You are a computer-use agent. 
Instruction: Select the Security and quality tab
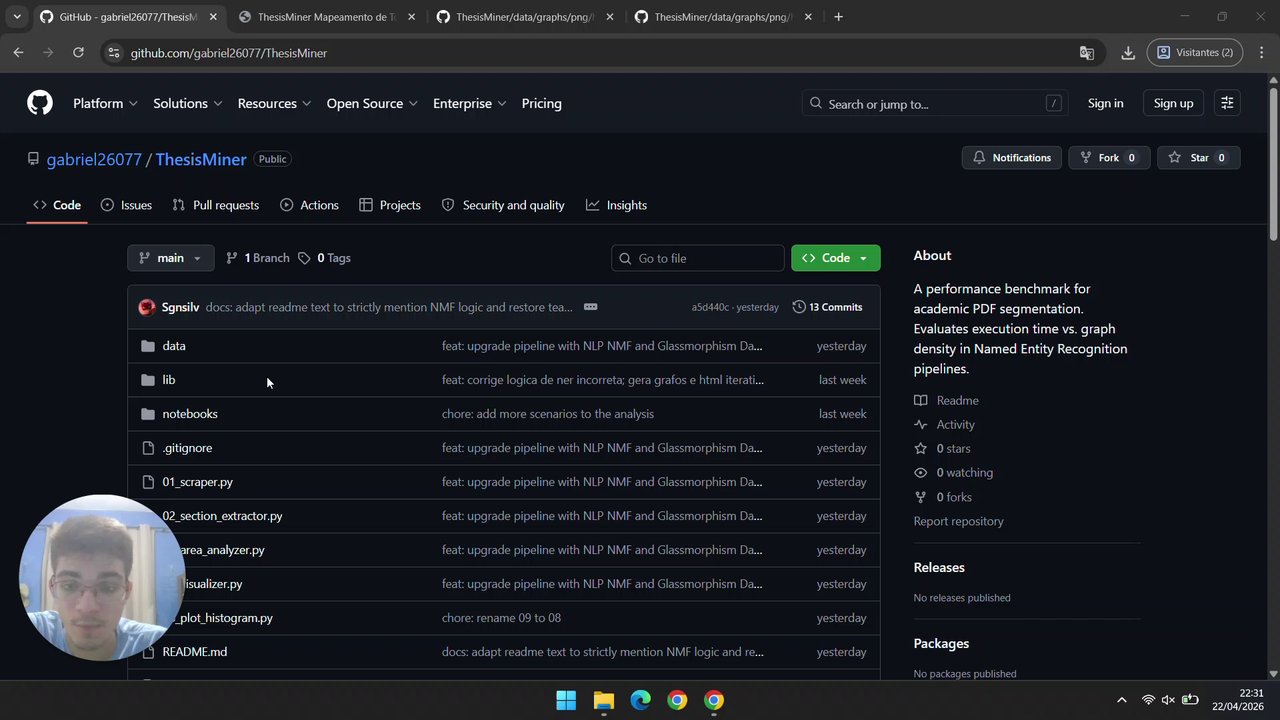click(503, 205)
